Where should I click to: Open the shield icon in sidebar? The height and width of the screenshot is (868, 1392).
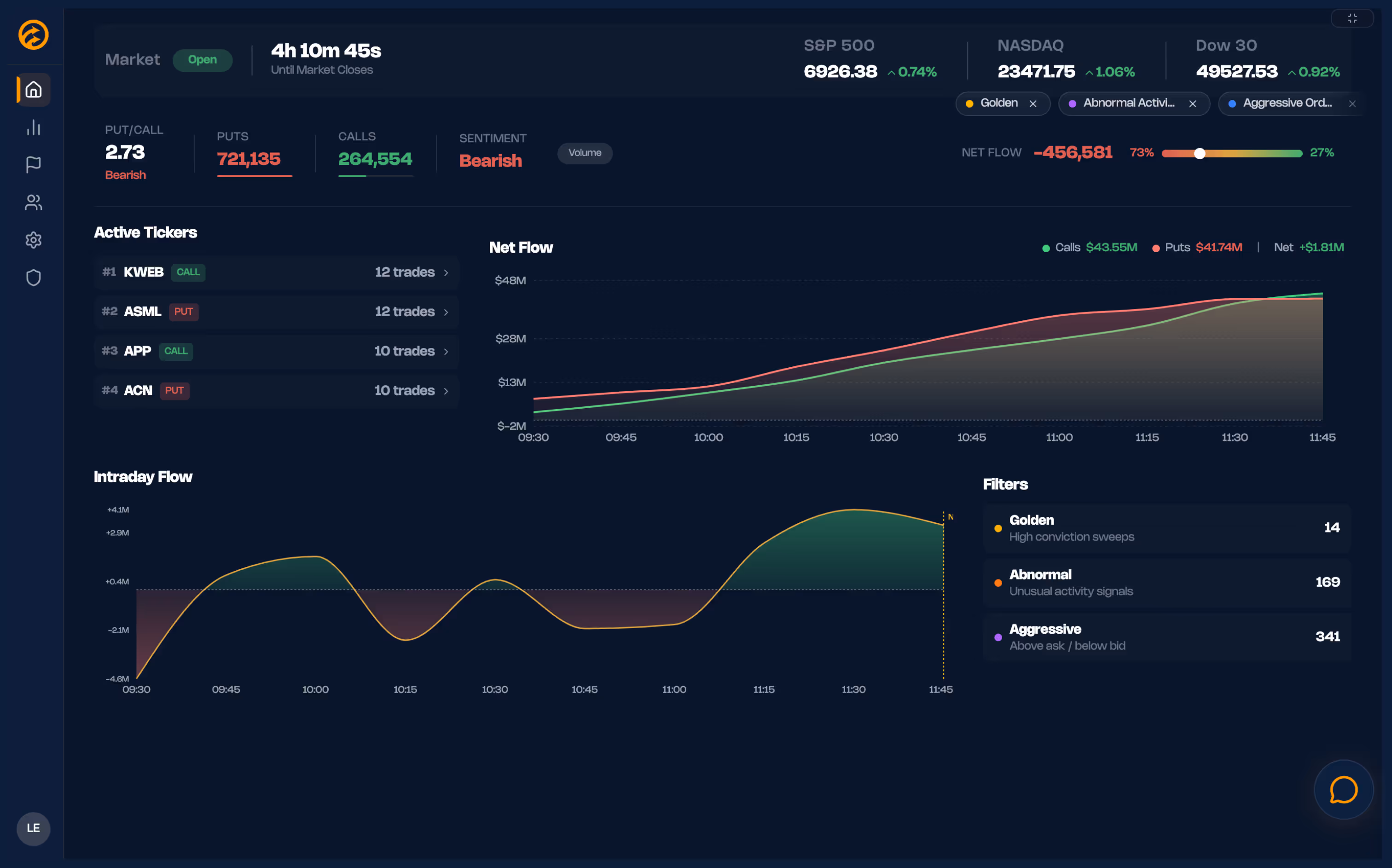pyautogui.click(x=33, y=278)
